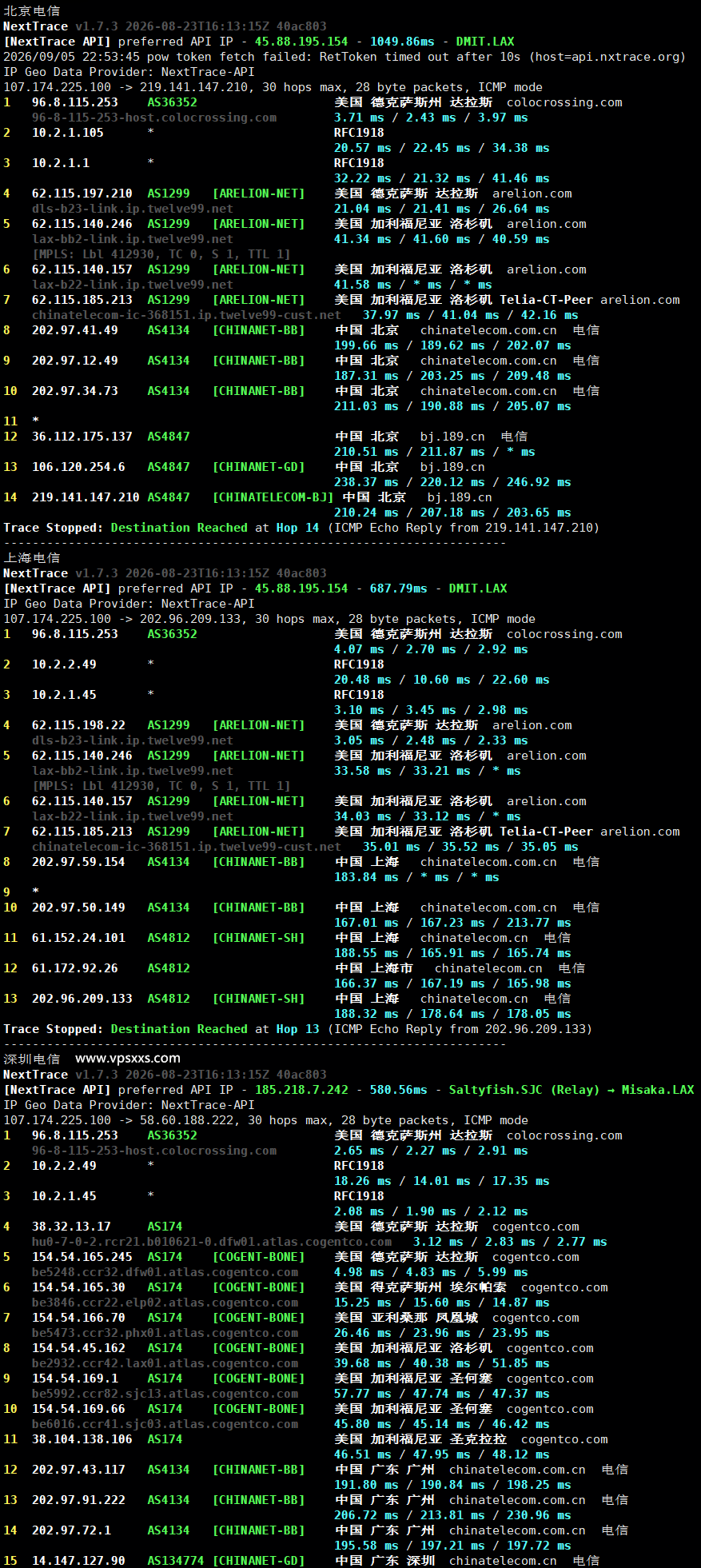This screenshot has width=701, height=1568.
Task: Click the '北京电信' section header
Action: coord(31,11)
